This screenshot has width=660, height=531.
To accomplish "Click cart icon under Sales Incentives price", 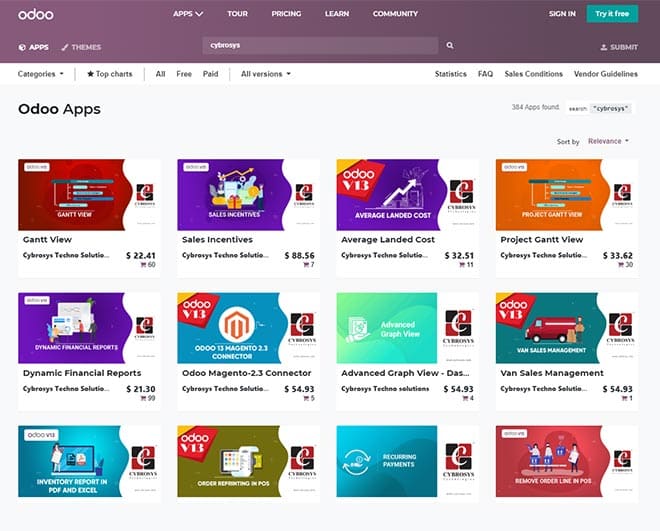I will tap(304, 265).
